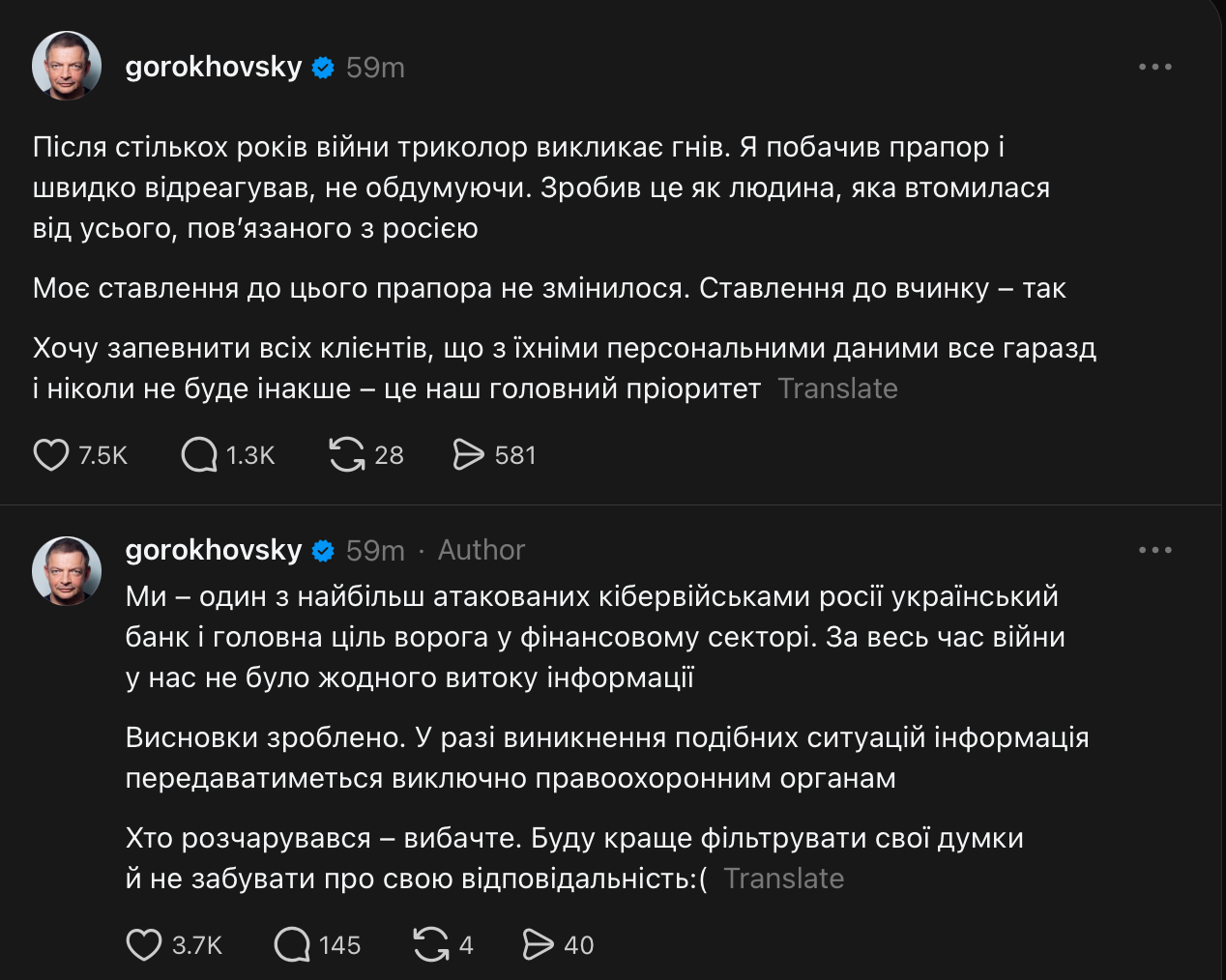Open more options menu for first post
The image size is (1226, 980).
click(1154, 67)
